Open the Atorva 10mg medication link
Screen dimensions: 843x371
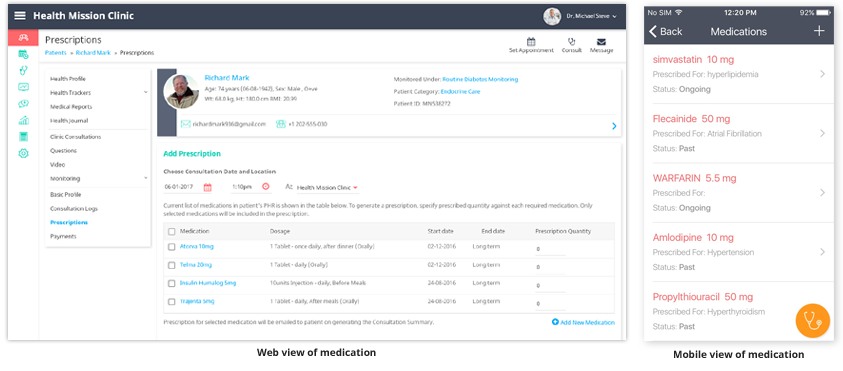point(196,246)
